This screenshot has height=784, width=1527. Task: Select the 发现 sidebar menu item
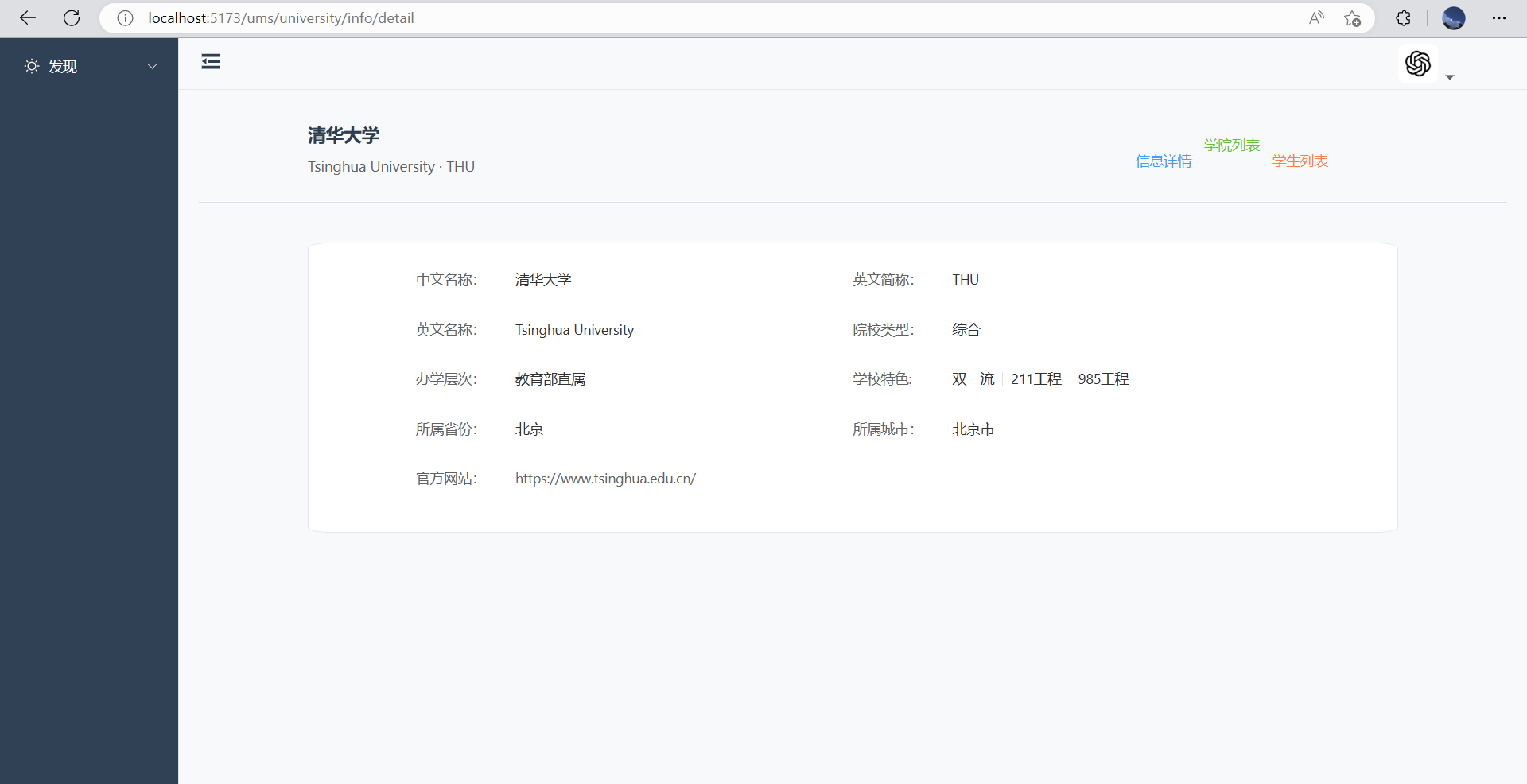point(89,67)
